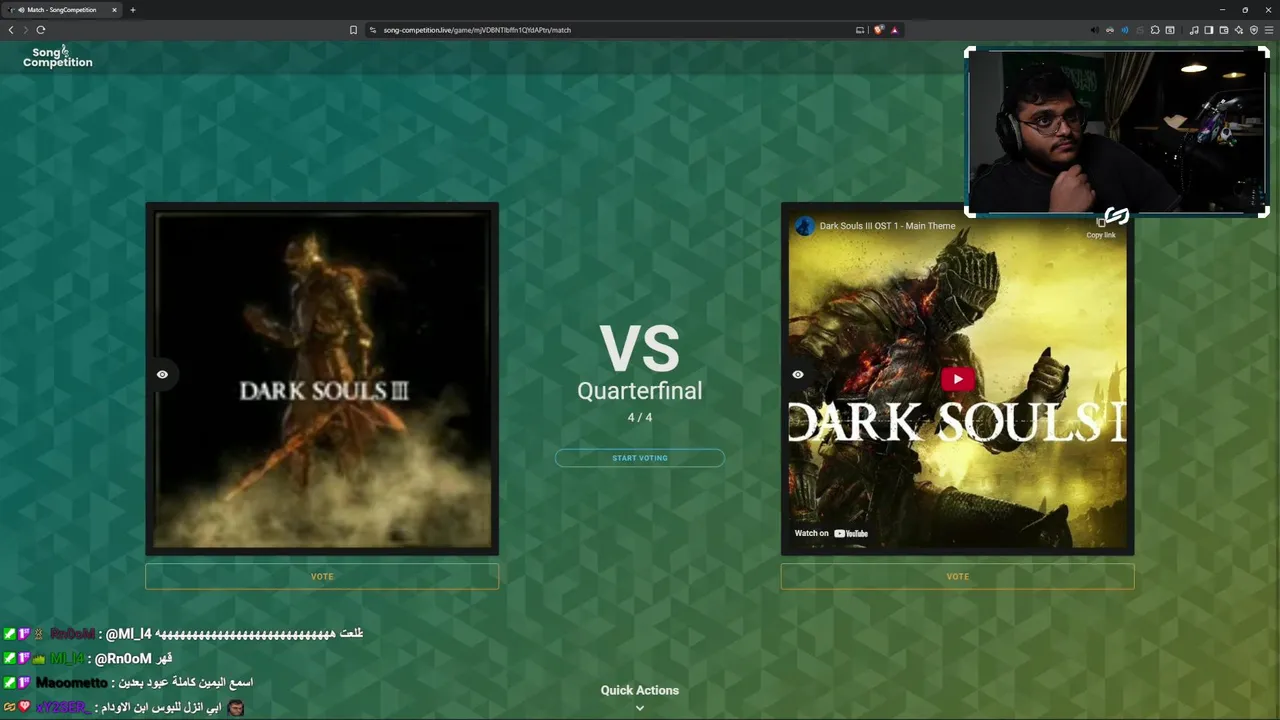Vote for the left Dark Souls III song
Viewport: 1280px width, 720px height.
[322, 576]
